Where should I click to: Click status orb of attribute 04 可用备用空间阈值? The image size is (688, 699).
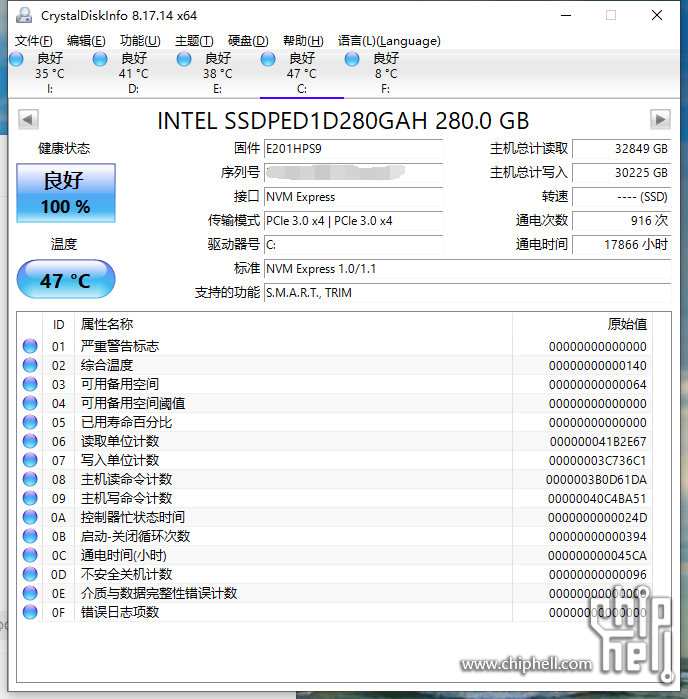pyautogui.click(x=30, y=403)
